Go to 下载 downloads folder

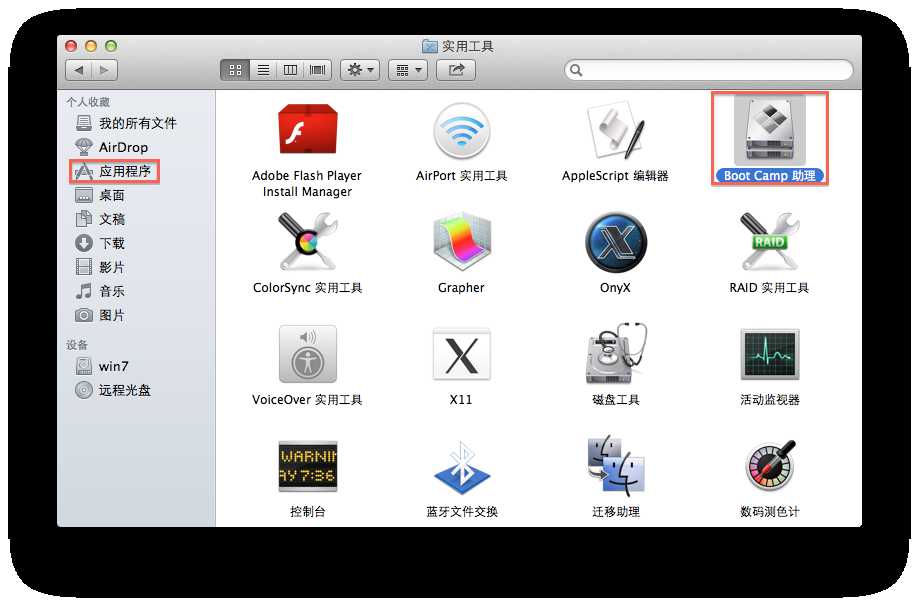(100, 243)
